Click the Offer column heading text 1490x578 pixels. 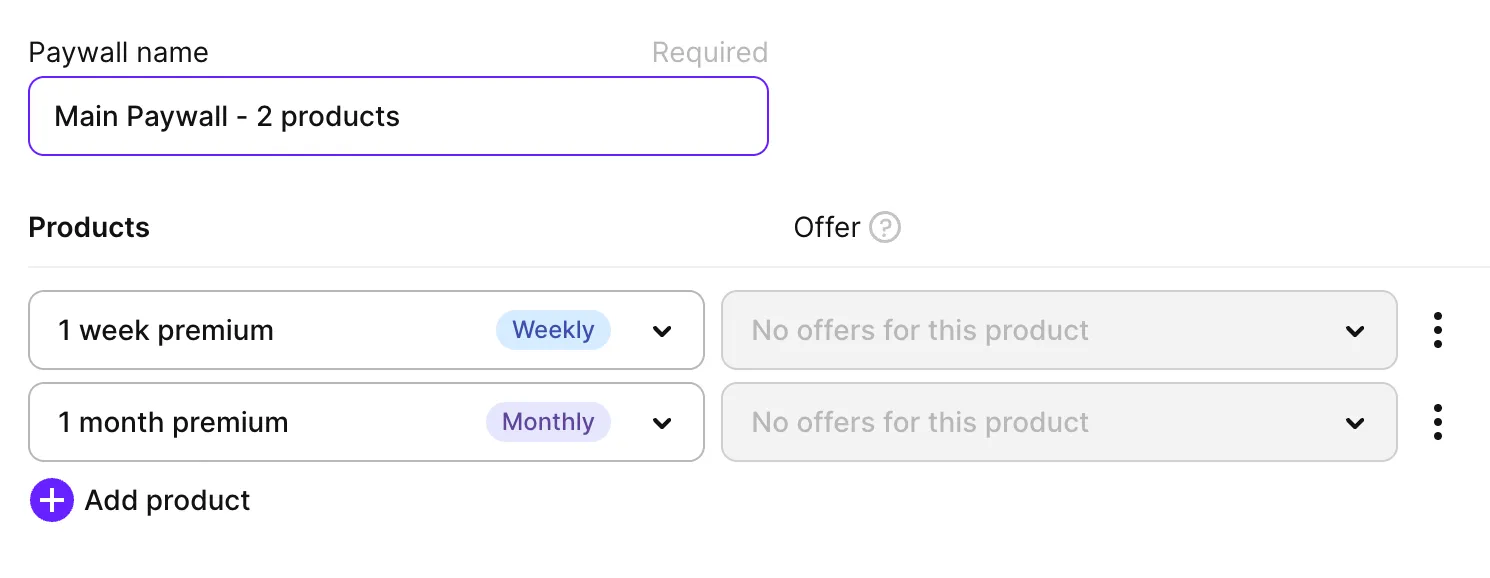coord(826,228)
